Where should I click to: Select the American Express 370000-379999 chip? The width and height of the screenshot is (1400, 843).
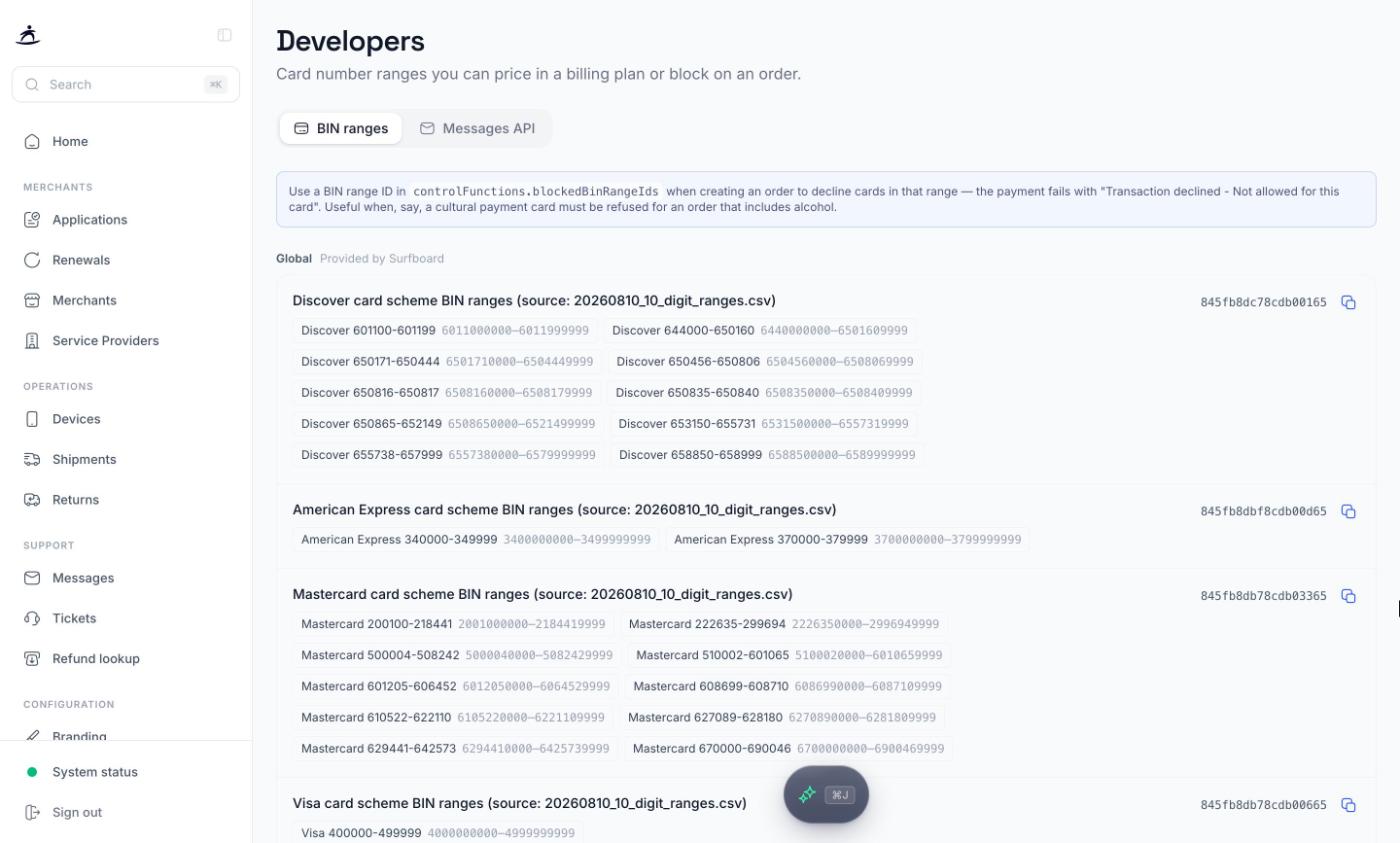847,539
